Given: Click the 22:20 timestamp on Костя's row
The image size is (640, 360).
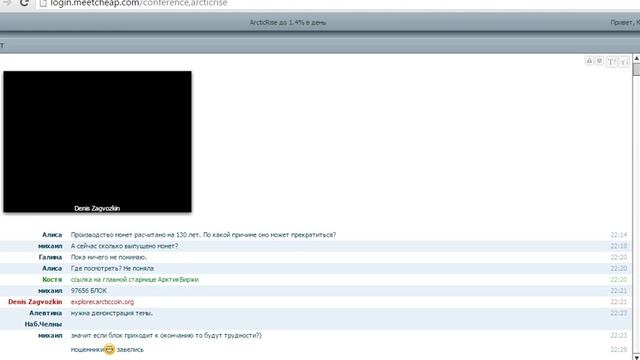Looking at the screenshot, I should [x=619, y=280].
